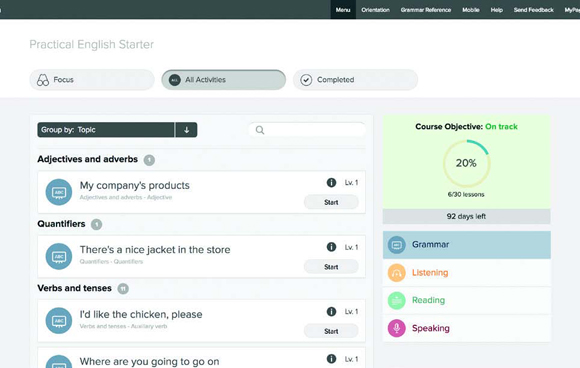Show Completed activities
This screenshot has height=368, width=580.
pos(355,80)
